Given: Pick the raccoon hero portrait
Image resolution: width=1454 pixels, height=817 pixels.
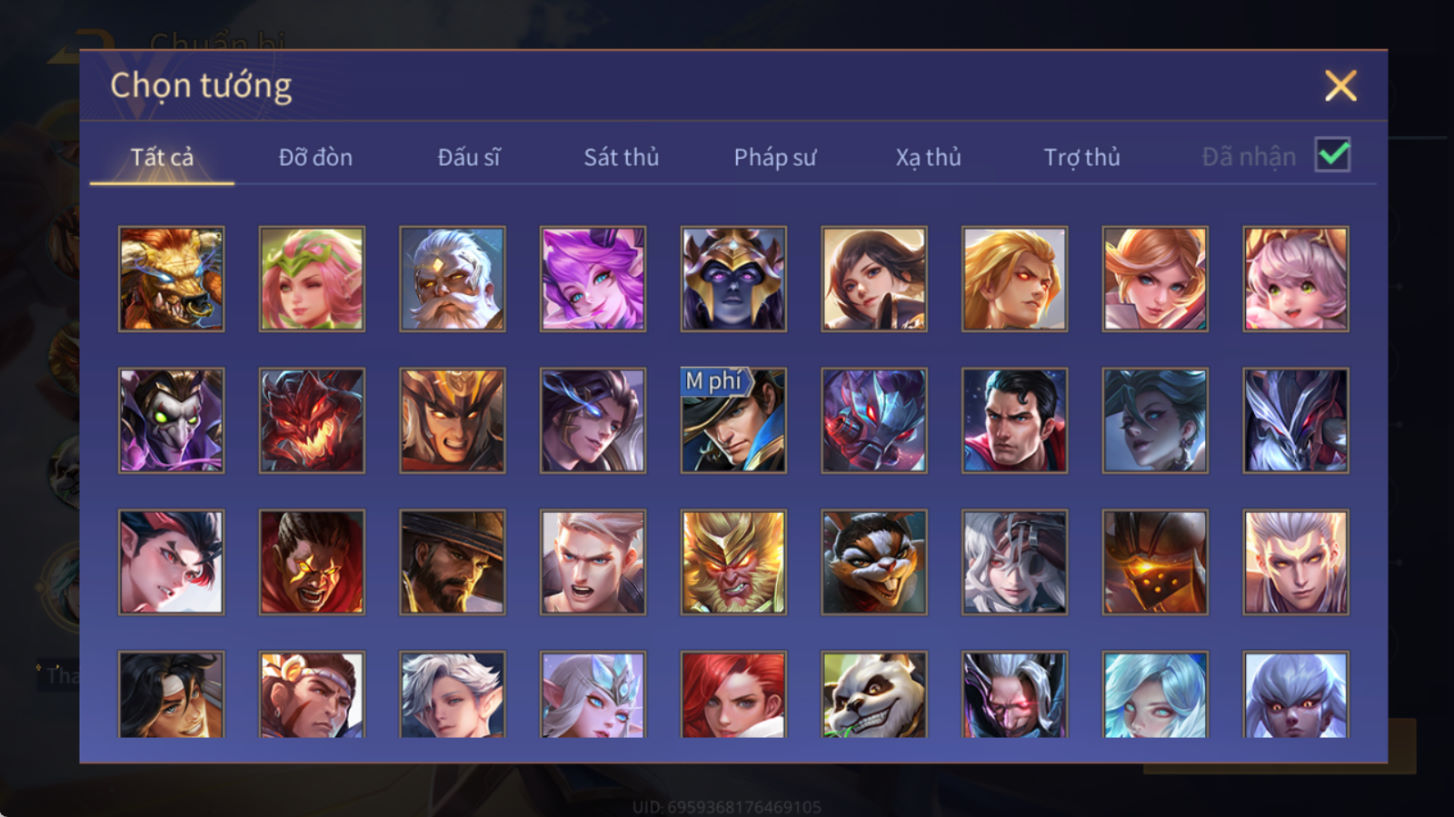Looking at the screenshot, I should [874, 562].
